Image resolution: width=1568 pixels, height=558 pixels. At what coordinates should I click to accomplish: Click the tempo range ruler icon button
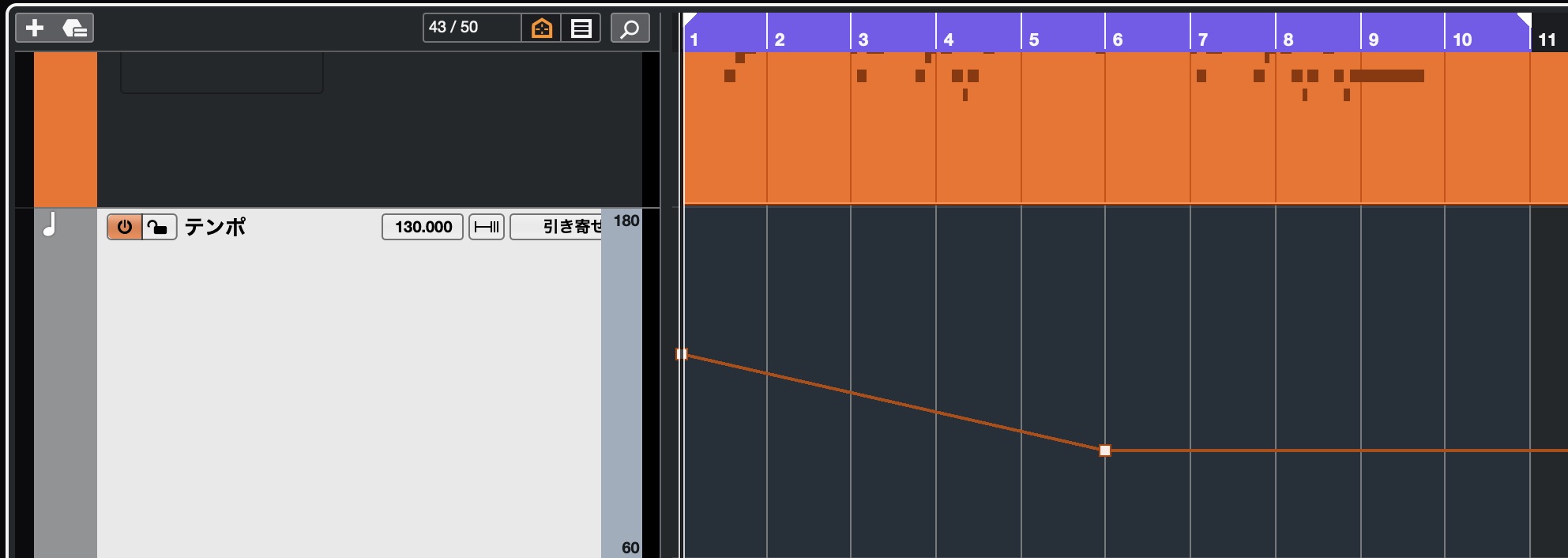pos(487,227)
